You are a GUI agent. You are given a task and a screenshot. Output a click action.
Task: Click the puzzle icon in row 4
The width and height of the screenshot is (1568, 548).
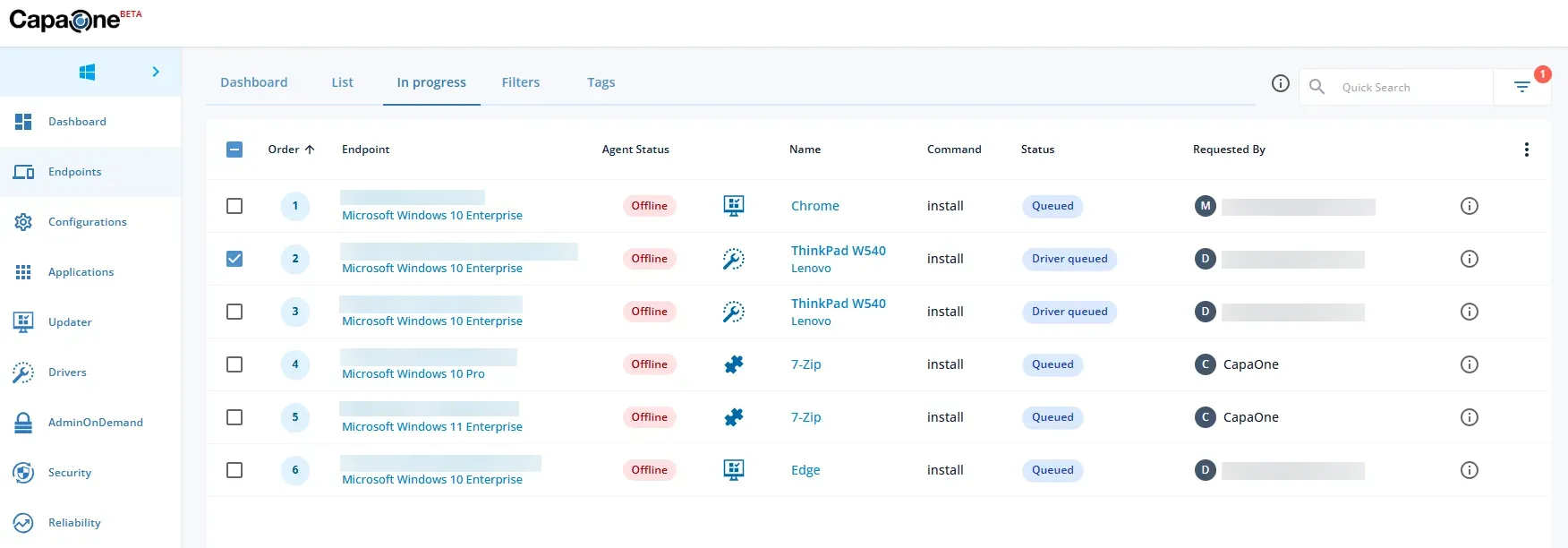click(734, 364)
